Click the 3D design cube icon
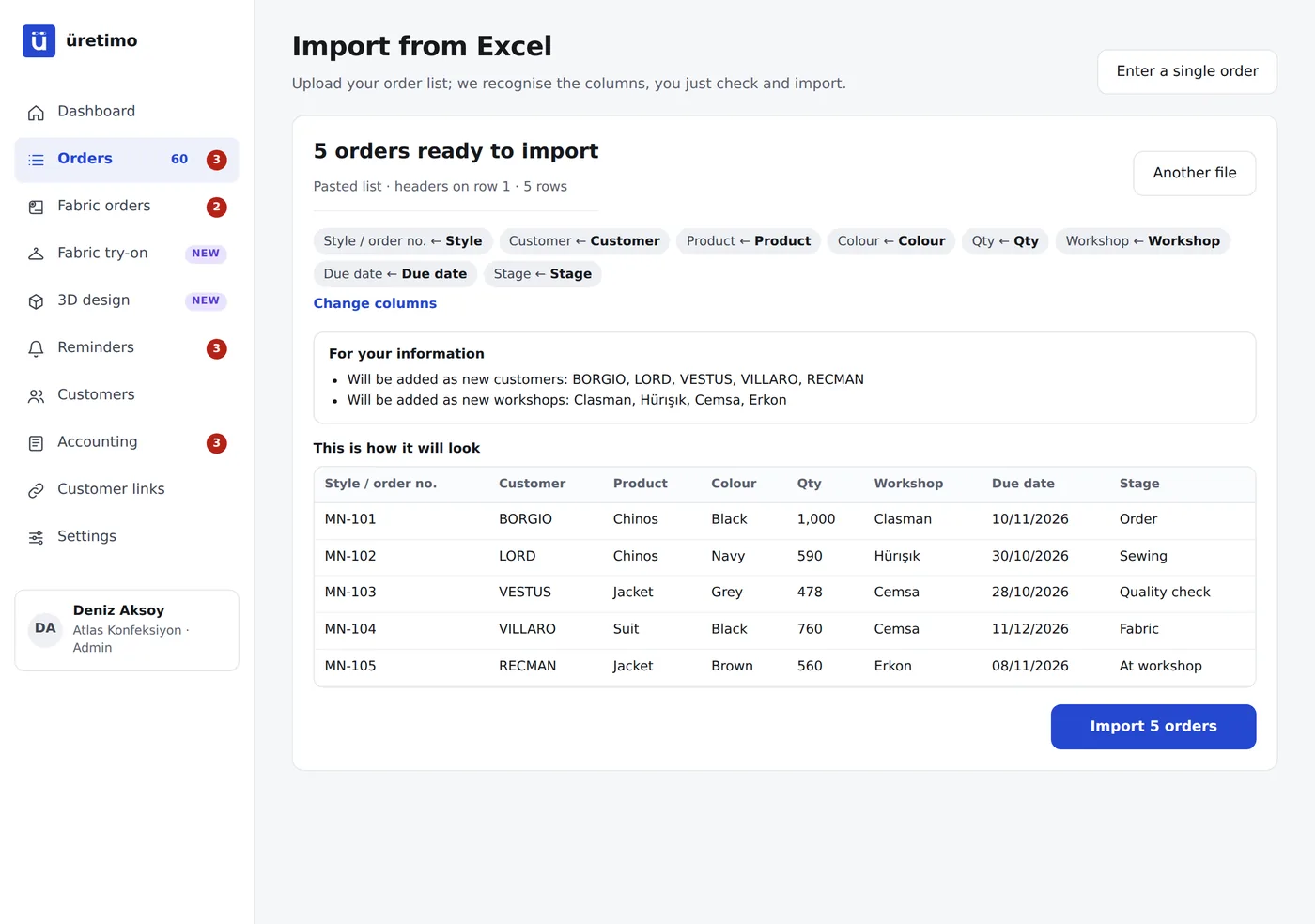The height and width of the screenshot is (924, 1315). (36, 301)
